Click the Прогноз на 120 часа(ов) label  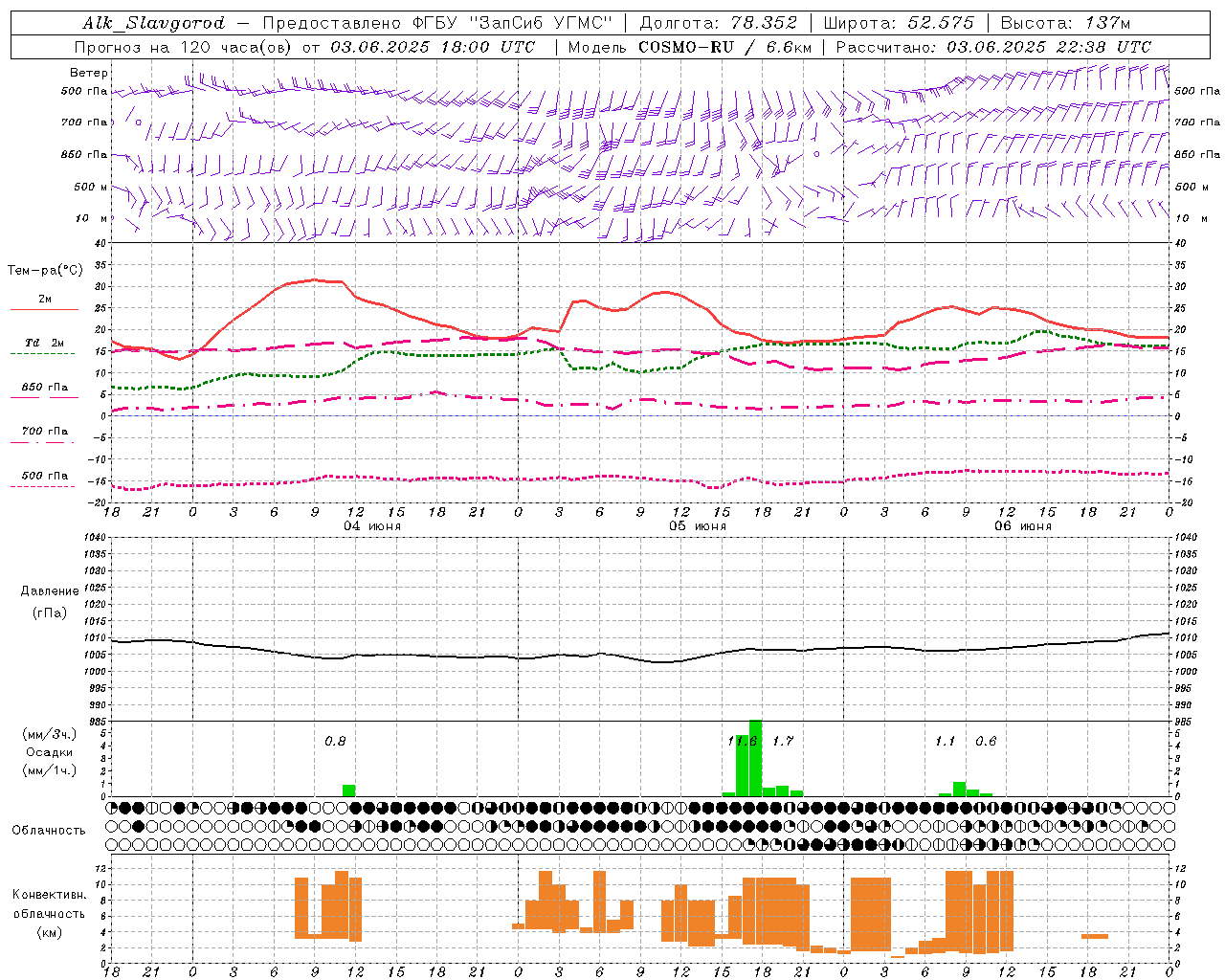pyautogui.click(x=185, y=47)
